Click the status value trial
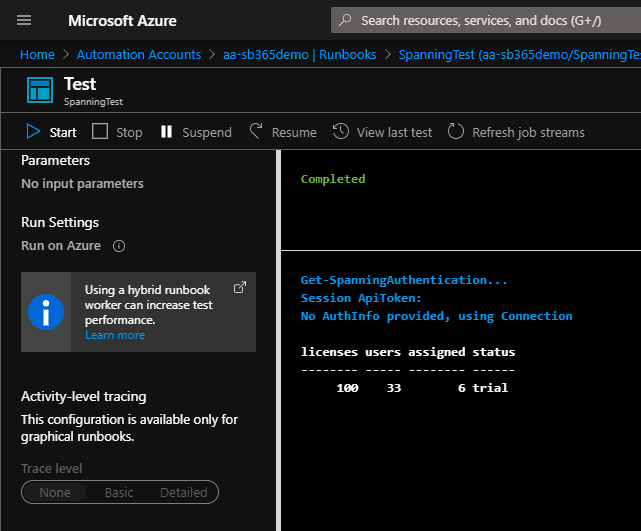Viewport: 641px width, 531px height. pyautogui.click(x=490, y=388)
